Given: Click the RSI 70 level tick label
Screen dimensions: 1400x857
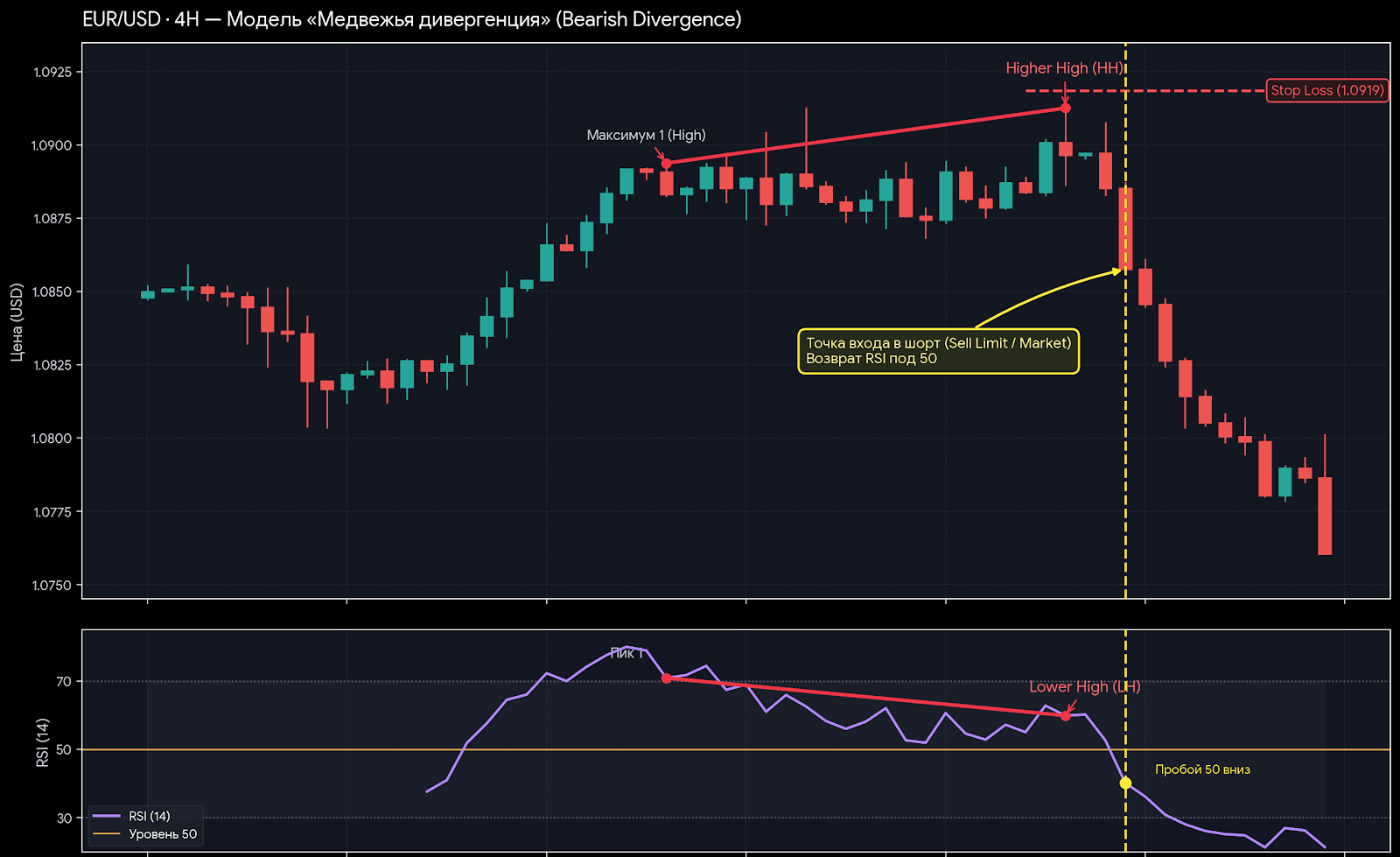Looking at the screenshot, I should coord(64,681).
